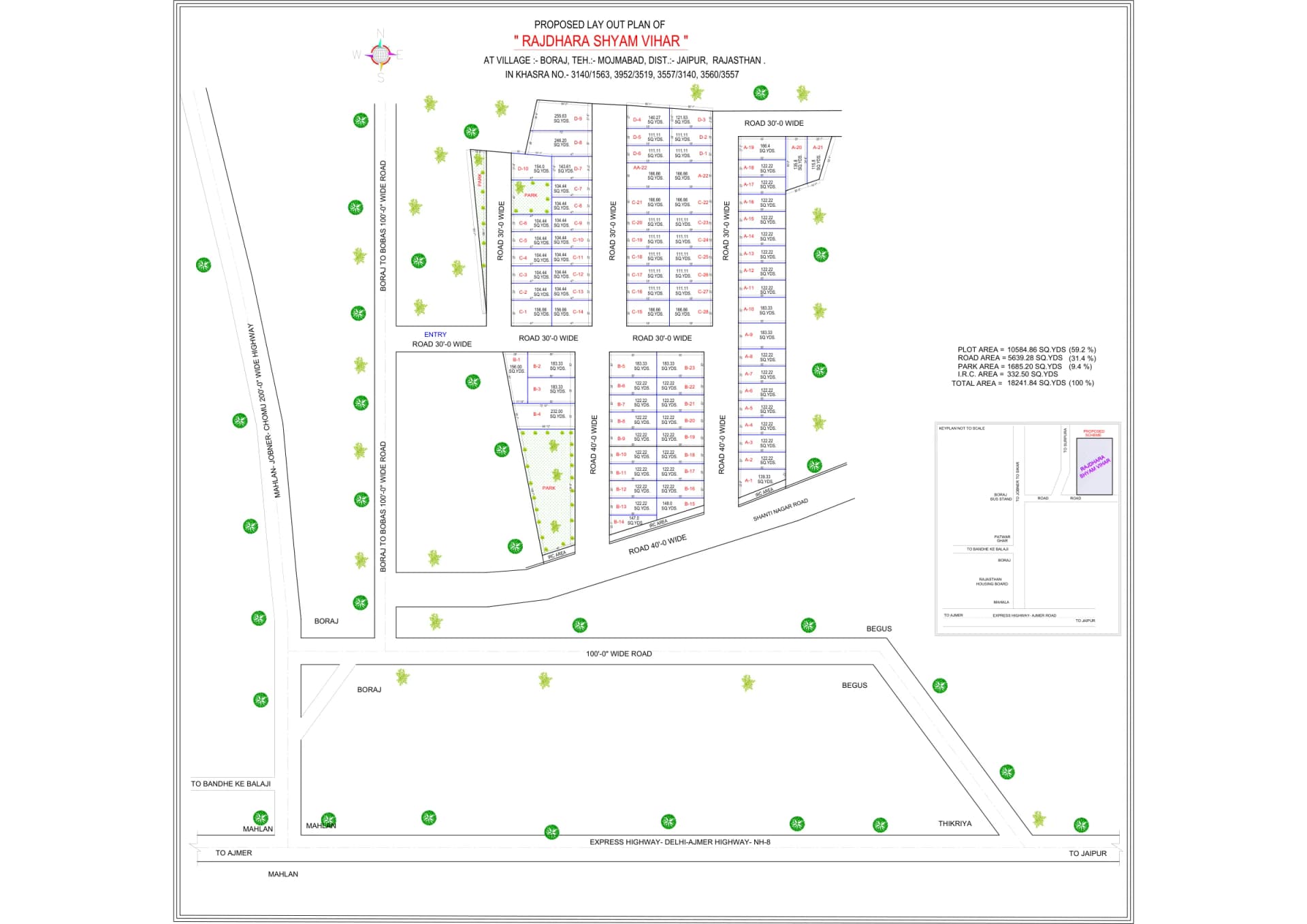Click plot label A-21

818,148
